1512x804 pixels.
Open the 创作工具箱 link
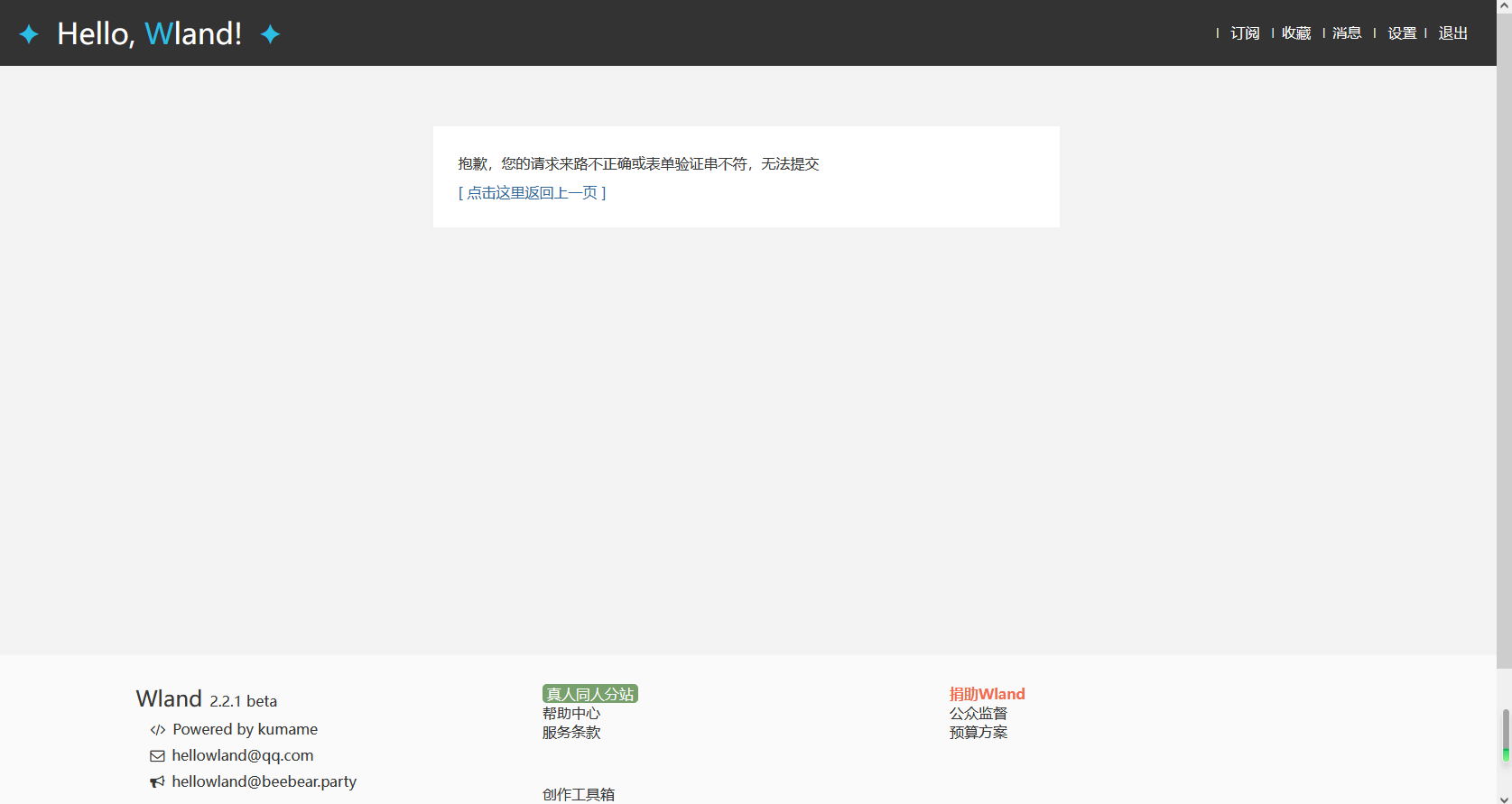[579, 794]
